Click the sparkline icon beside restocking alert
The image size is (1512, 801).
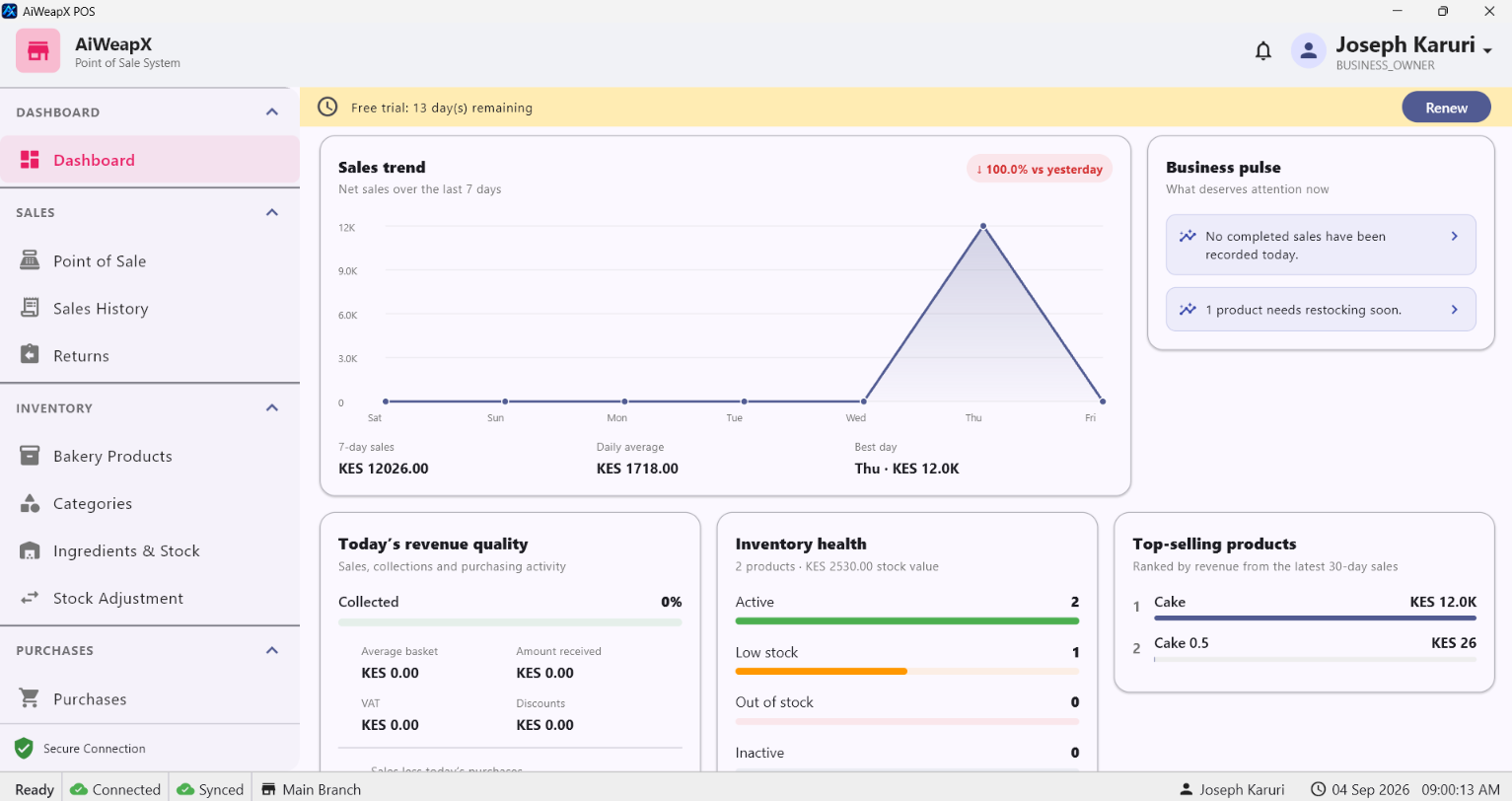click(x=1188, y=310)
